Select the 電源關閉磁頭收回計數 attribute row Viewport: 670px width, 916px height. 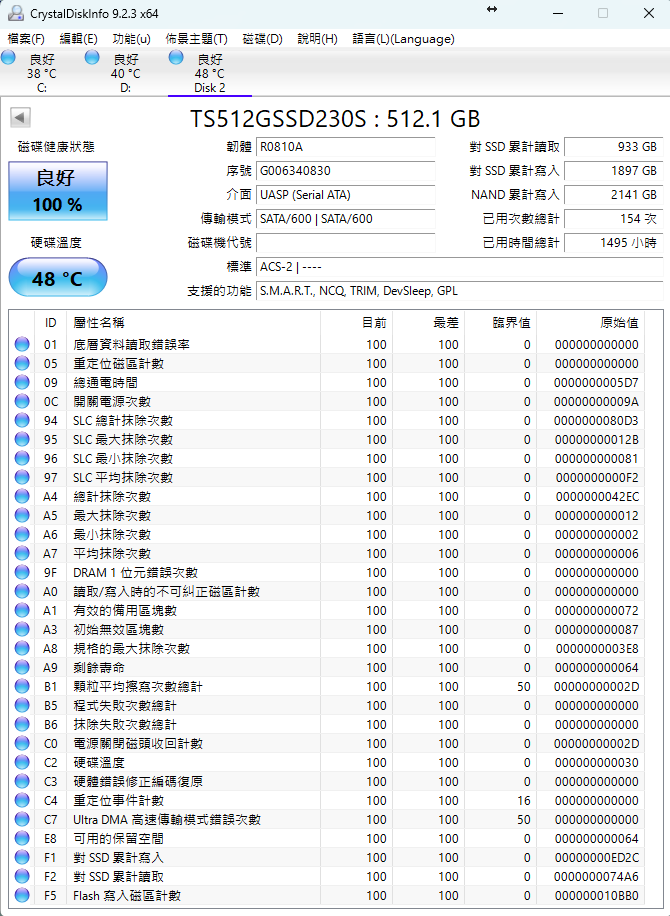tap(328, 743)
